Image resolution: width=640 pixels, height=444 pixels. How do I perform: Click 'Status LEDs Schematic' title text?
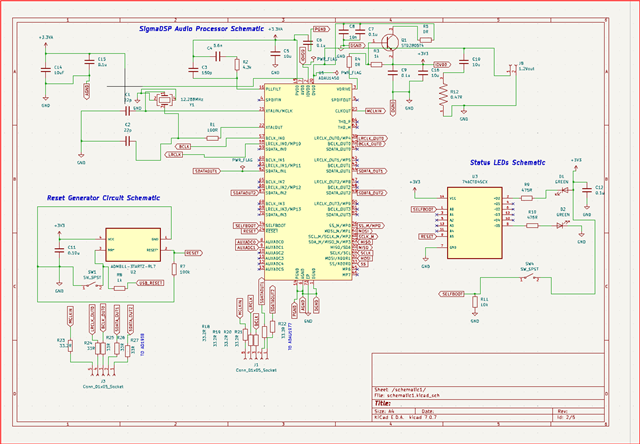pos(507,162)
